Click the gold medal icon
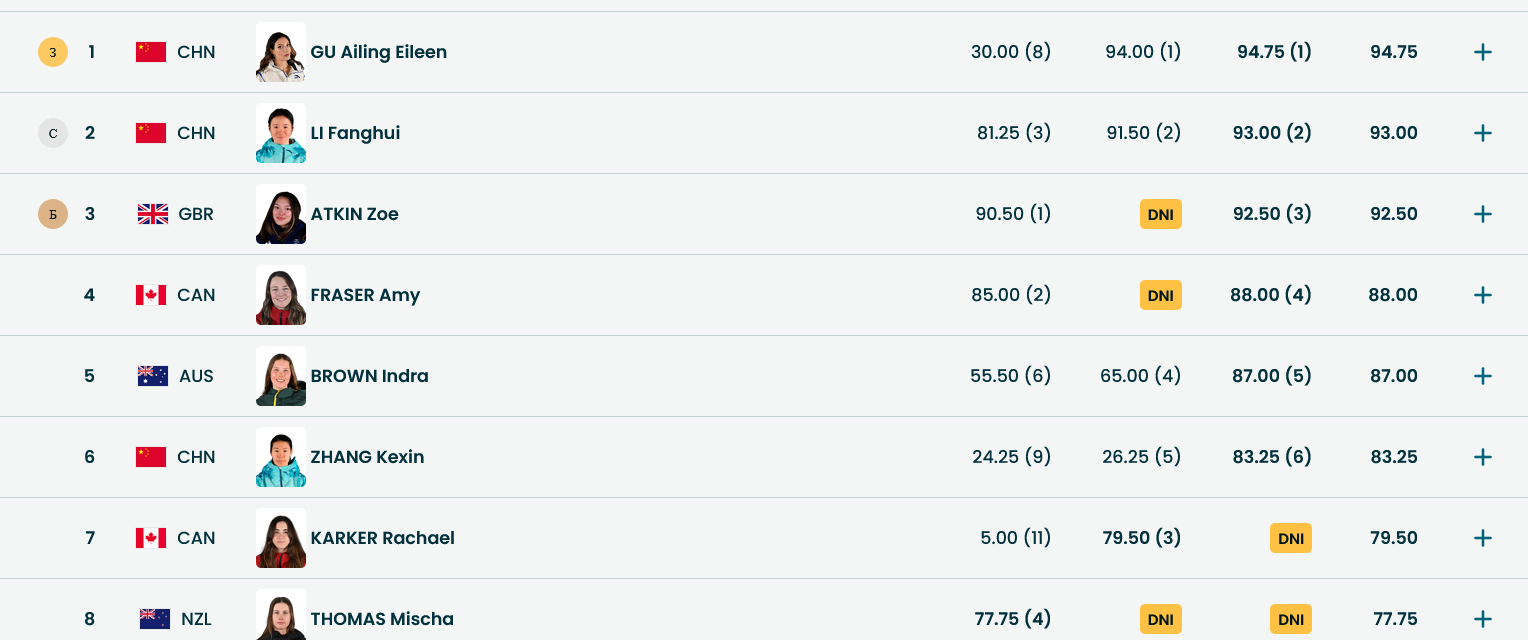 (53, 52)
